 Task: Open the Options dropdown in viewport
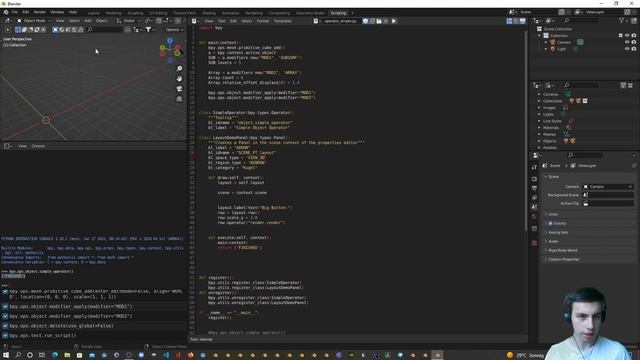click(x=174, y=29)
